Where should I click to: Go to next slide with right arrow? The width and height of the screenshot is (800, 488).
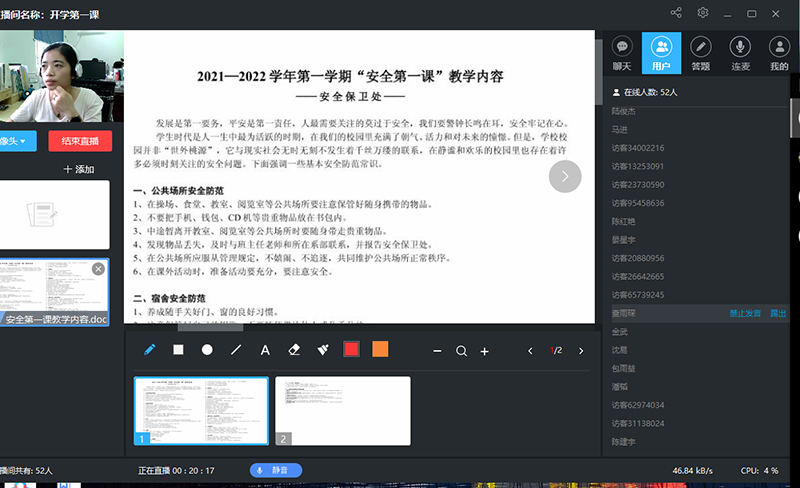pyautogui.click(x=564, y=176)
